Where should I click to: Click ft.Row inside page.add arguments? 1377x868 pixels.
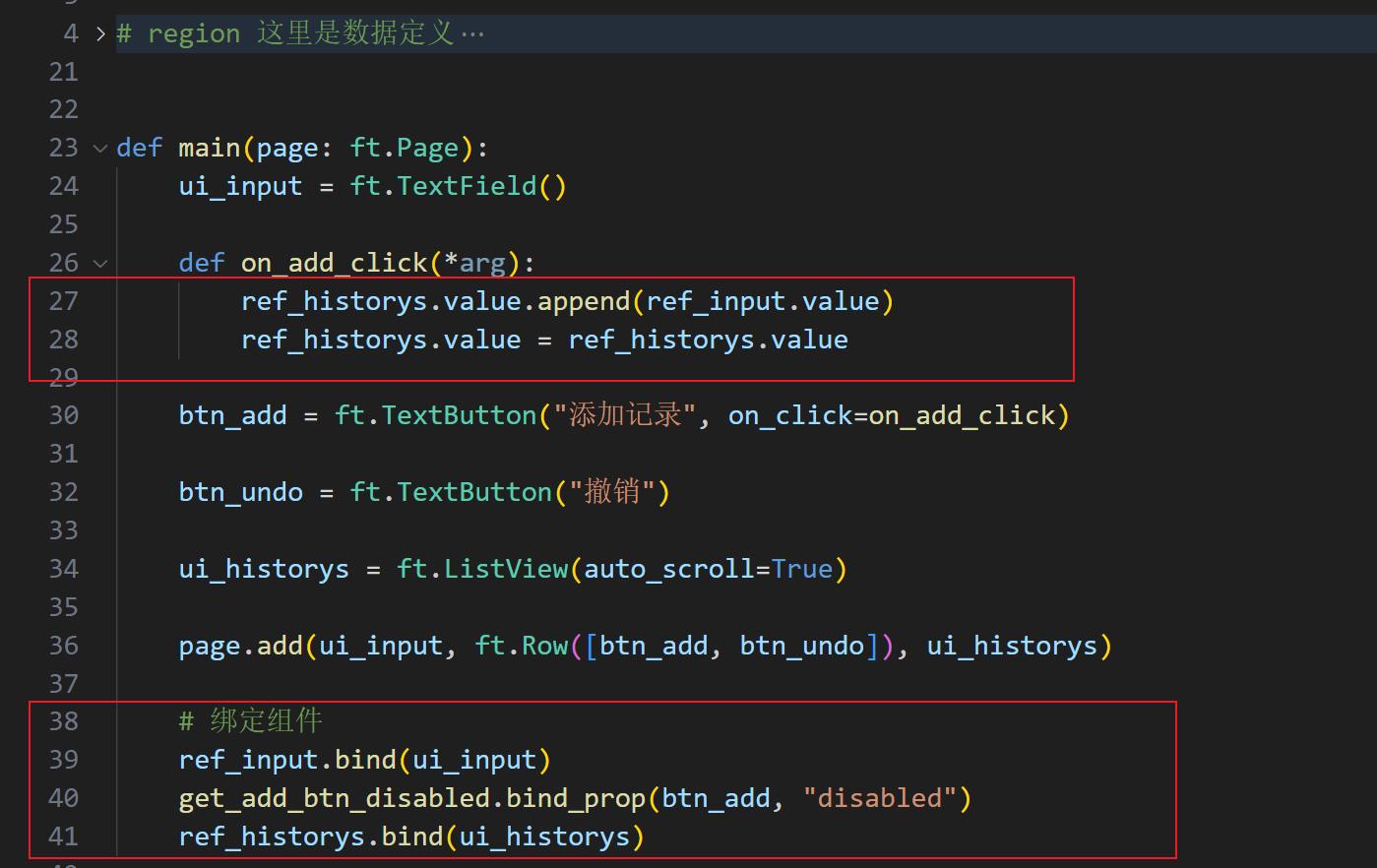[527, 645]
